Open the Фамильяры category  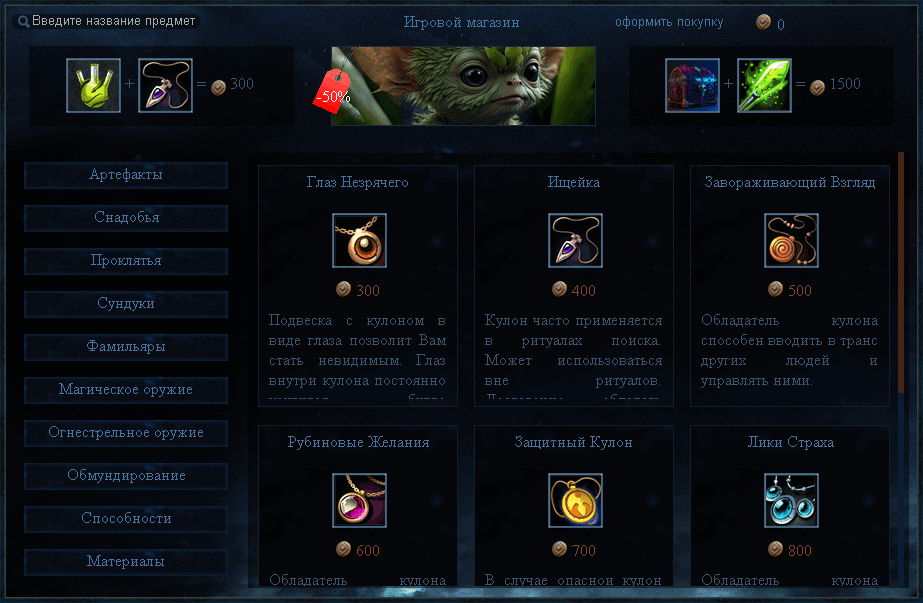point(126,347)
